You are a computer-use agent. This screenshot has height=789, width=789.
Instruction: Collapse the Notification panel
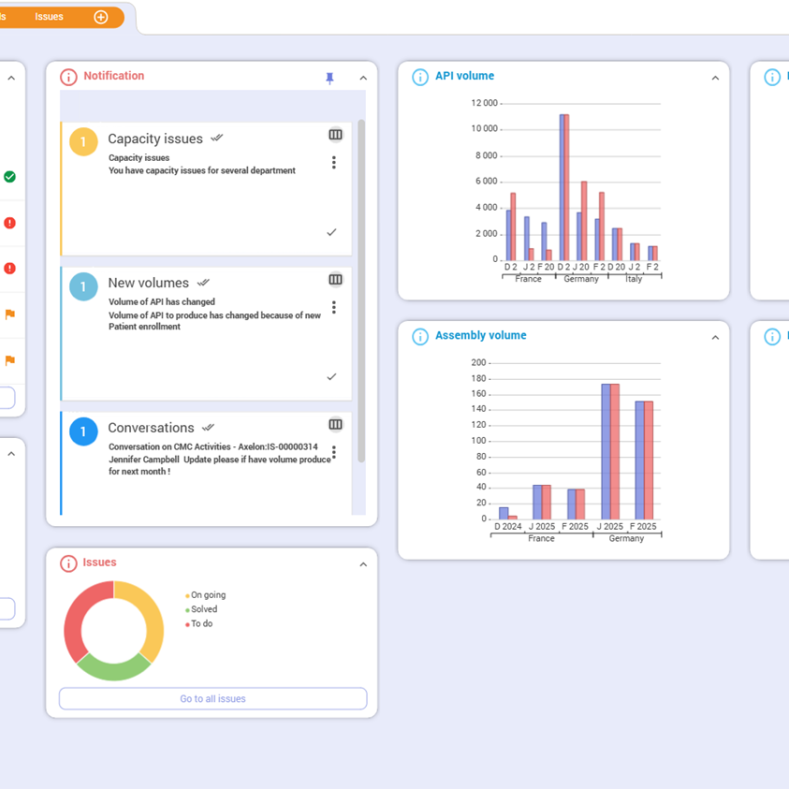click(363, 78)
